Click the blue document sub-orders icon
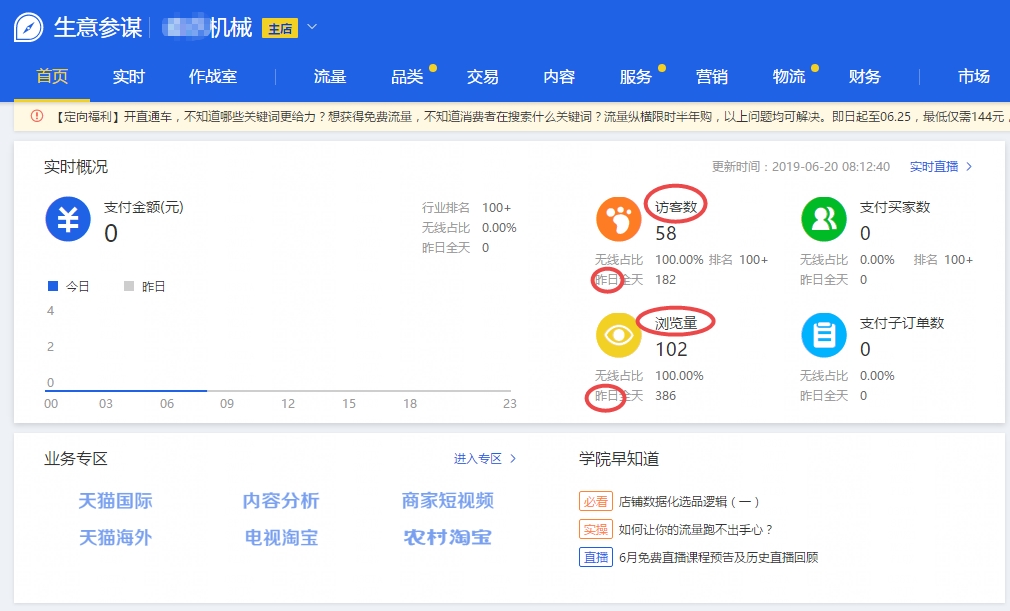The width and height of the screenshot is (1010, 611). [x=824, y=335]
